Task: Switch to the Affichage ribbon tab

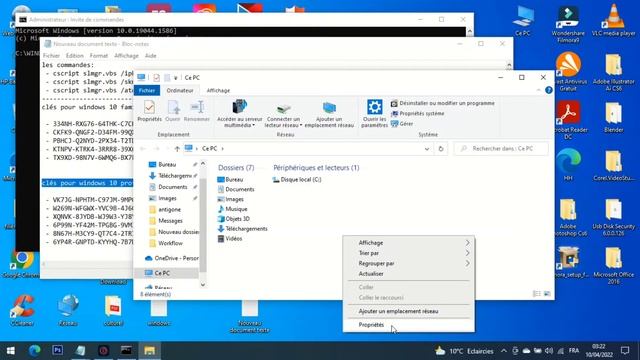Action: pyautogui.click(x=218, y=90)
